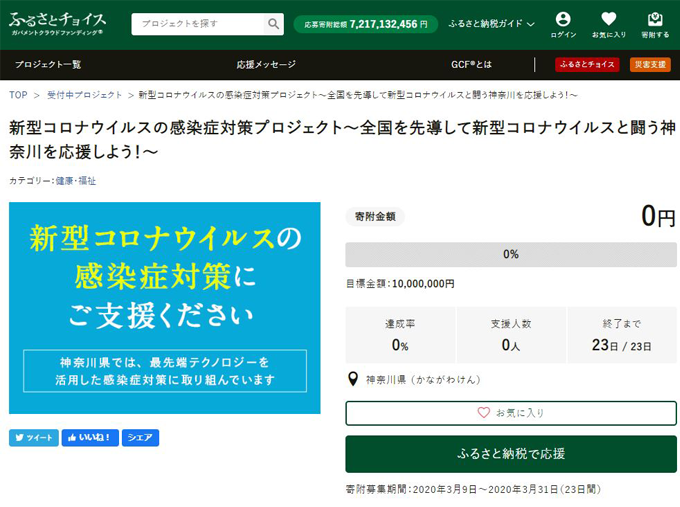680x507 pixels.
Task: Select the GCF®とは menu item
Action: (x=471, y=65)
